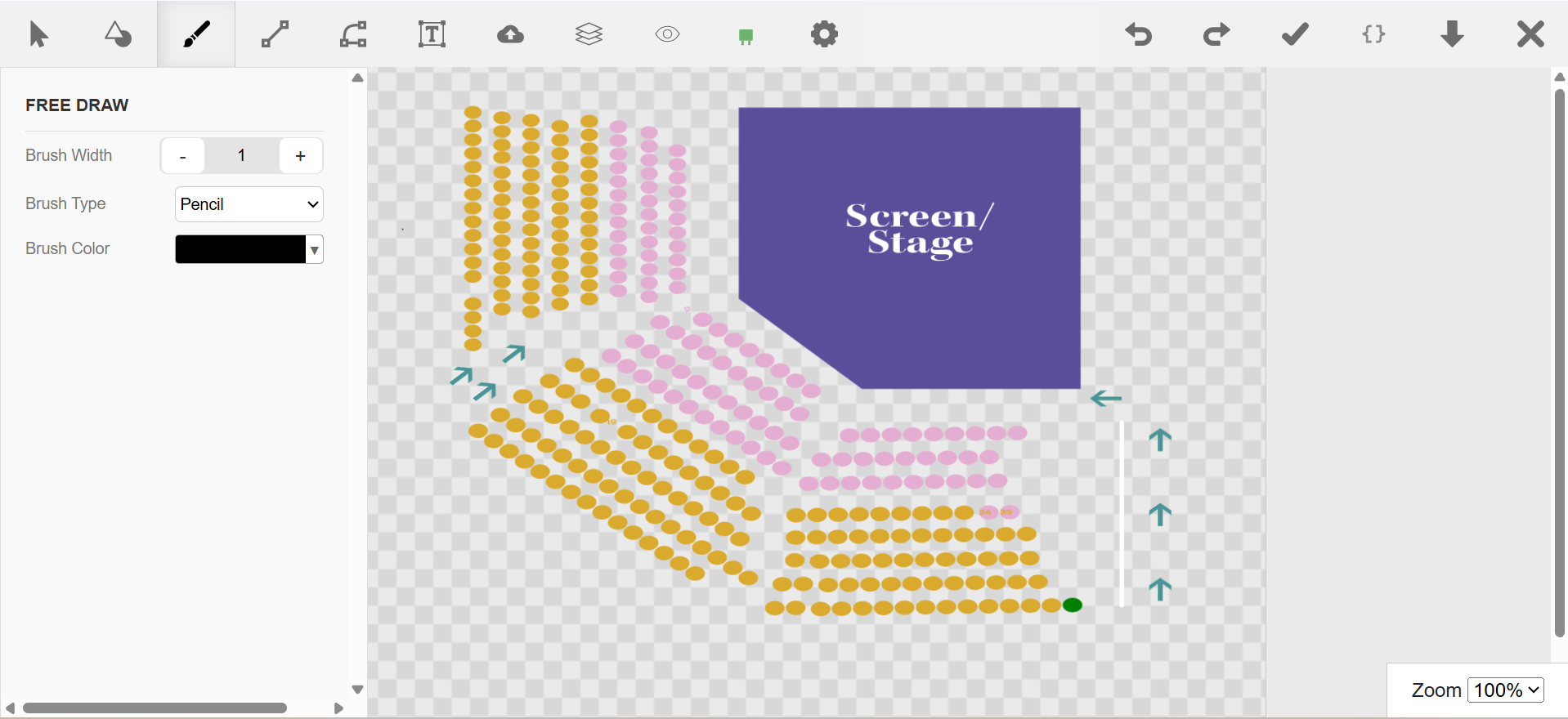Click the green seat icon
1568x719 pixels.
pos(746,36)
